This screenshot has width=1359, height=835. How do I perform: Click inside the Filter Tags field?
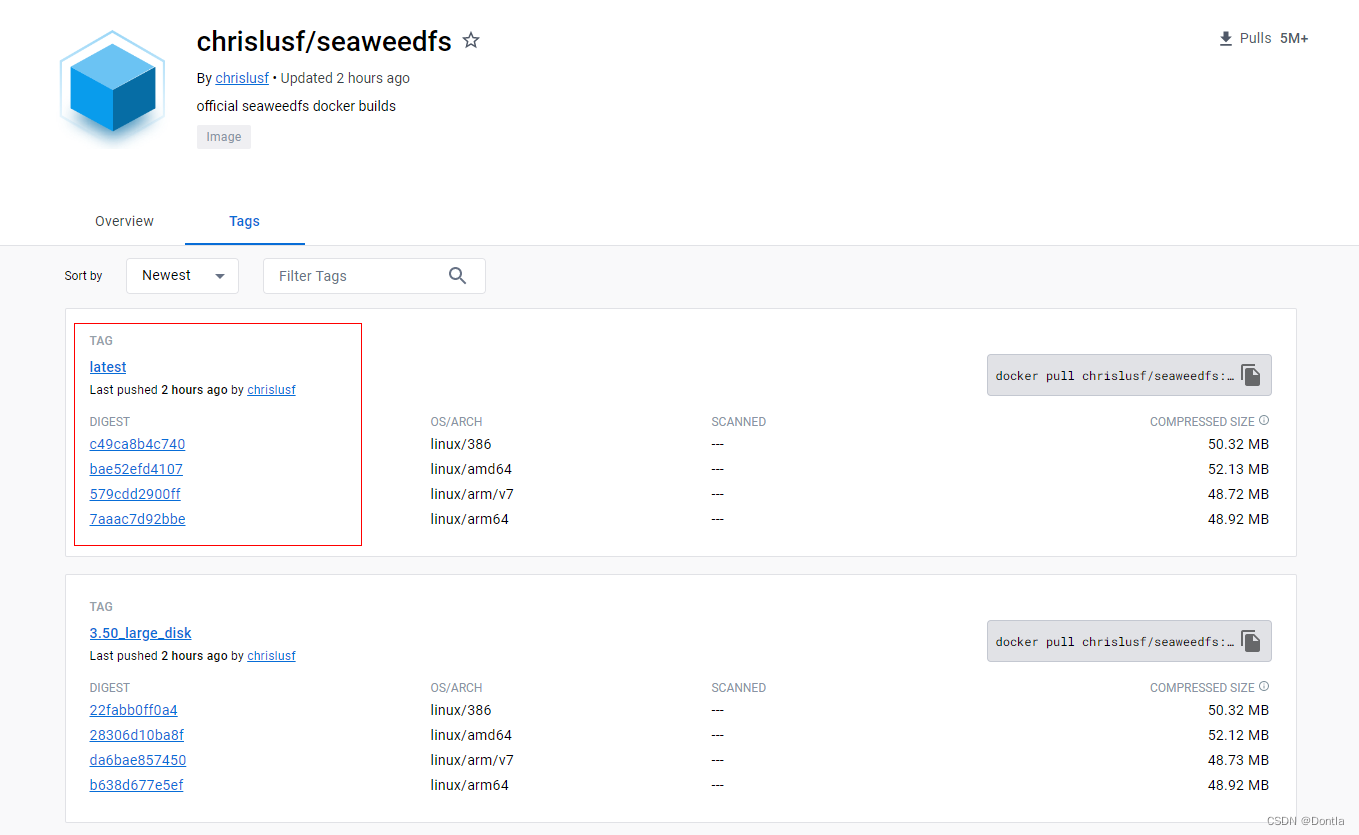(x=350, y=275)
